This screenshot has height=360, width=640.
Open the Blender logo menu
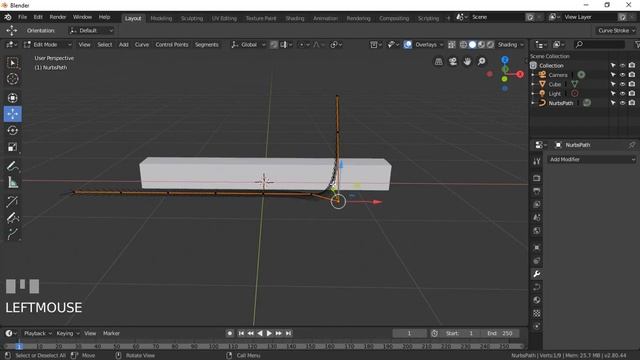point(8,17)
